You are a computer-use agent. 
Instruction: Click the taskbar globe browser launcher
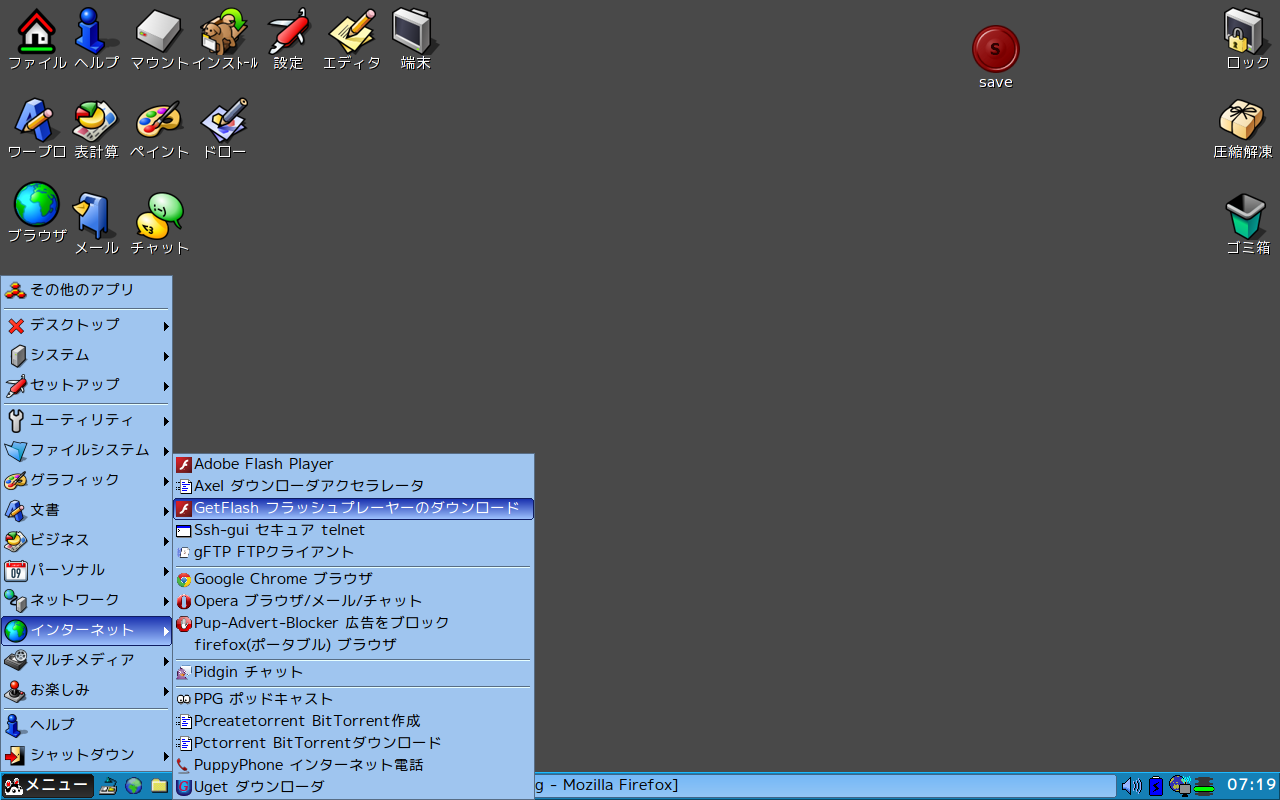134,786
